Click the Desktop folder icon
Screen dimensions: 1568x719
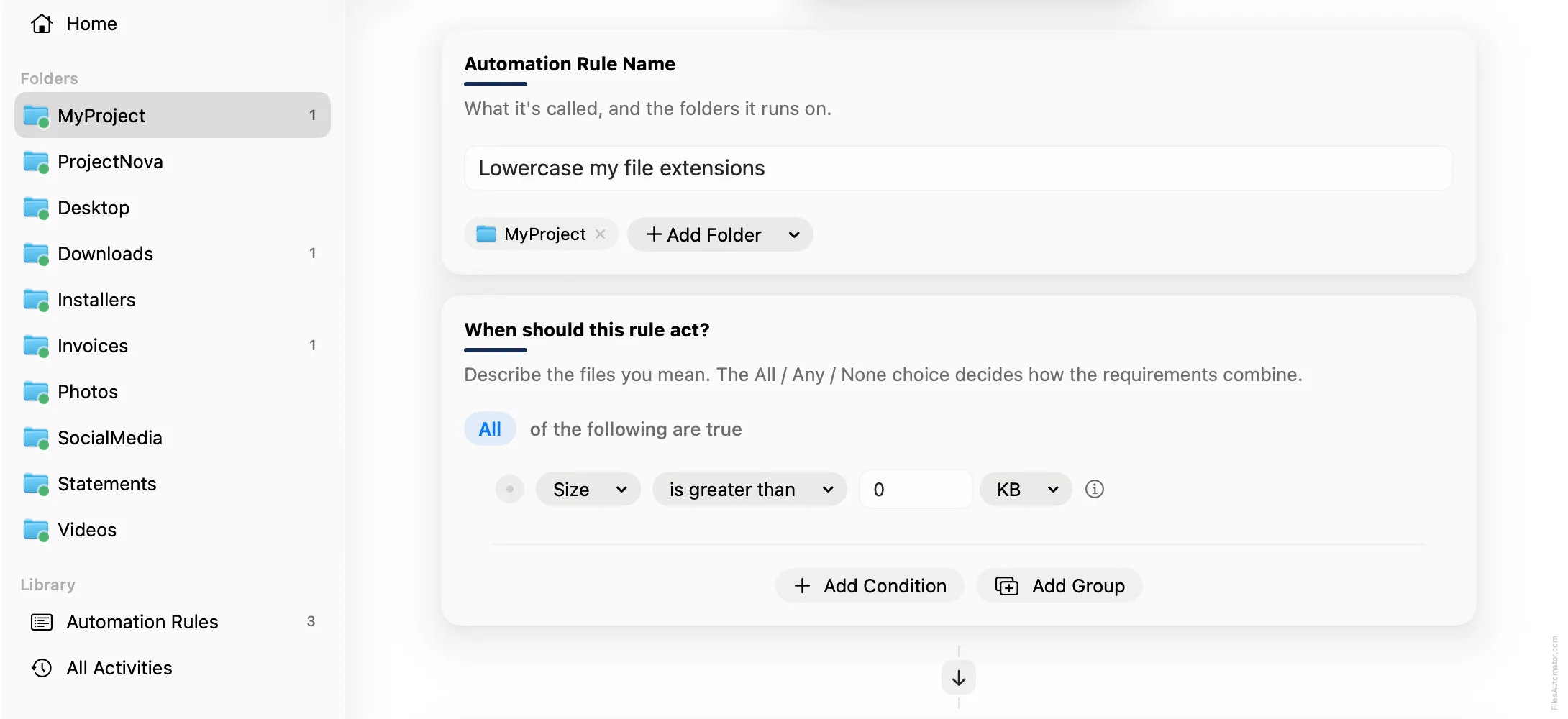pyautogui.click(x=36, y=208)
